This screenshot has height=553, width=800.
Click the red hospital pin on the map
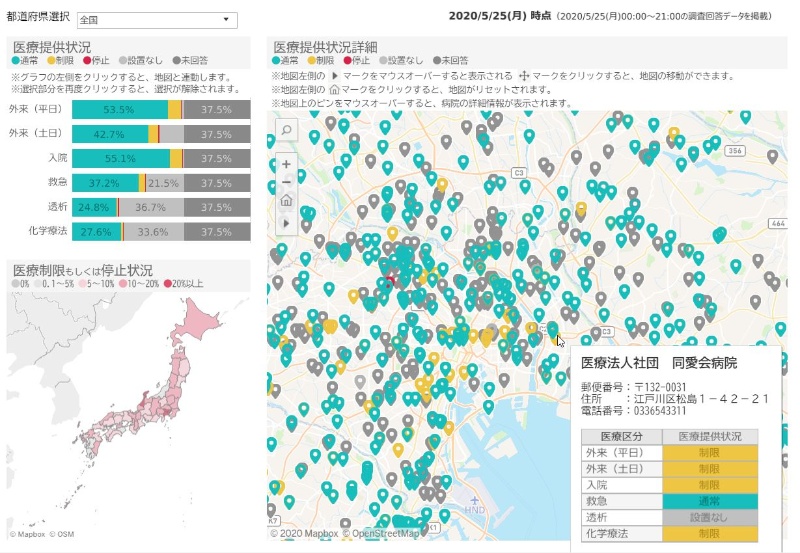pos(392,280)
